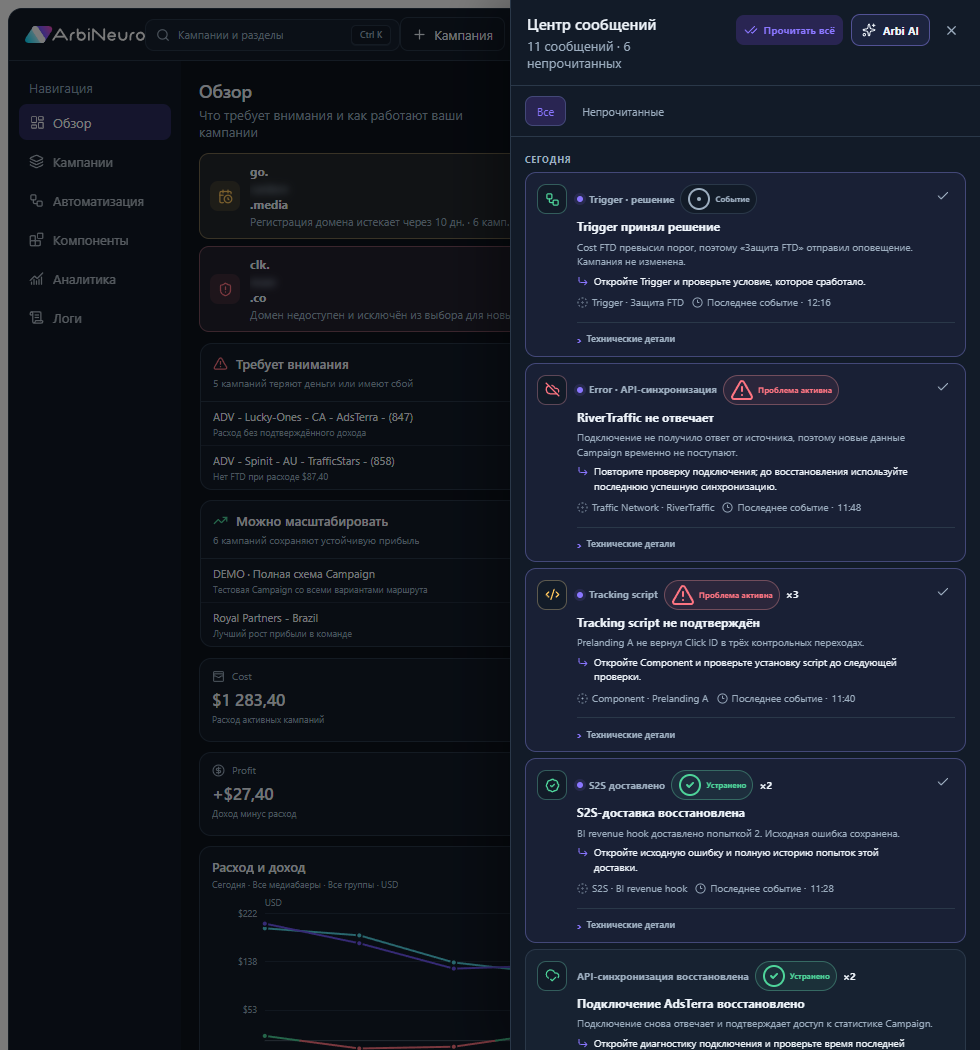This screenshot has width=980, height=1050.
Task: Switch to Непрочитанные filter tab
Action: [x=623, y=112]
